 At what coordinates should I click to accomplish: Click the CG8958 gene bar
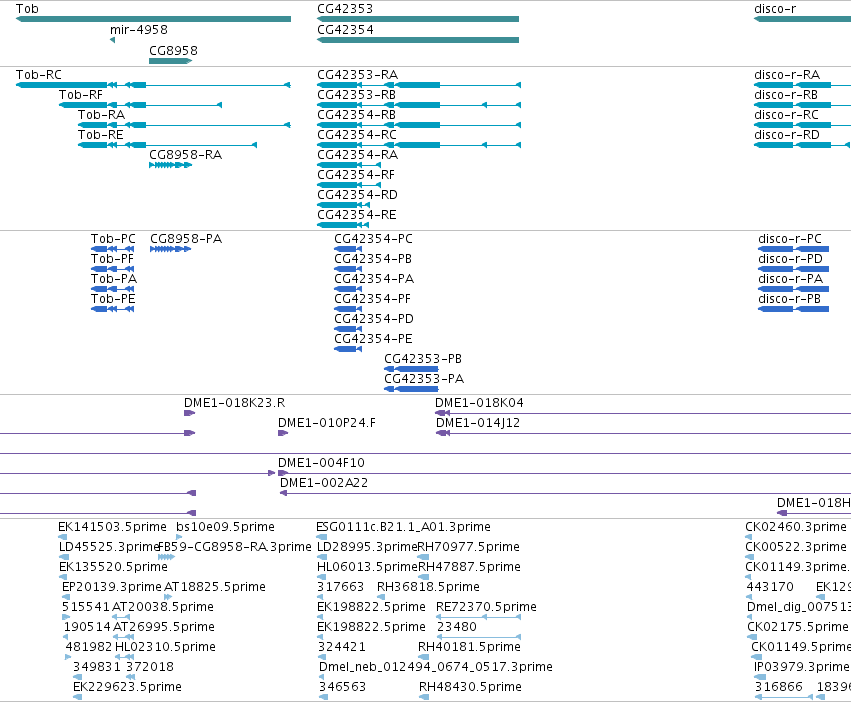pyautogui.click(x=170, y=61)
